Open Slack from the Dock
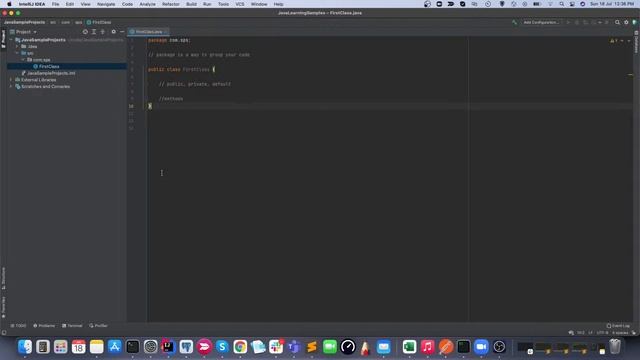Image resolution: width=640 pixels, height=360 pixels. [276, 347]
